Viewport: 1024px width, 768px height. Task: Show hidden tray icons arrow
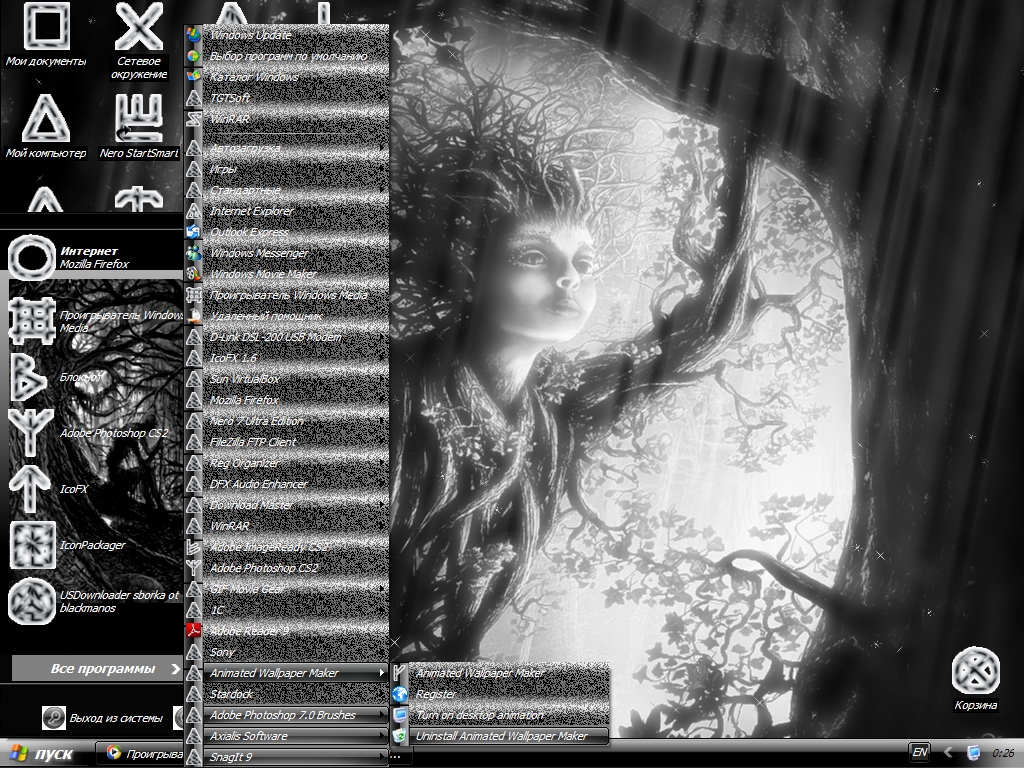coord(948,753)
